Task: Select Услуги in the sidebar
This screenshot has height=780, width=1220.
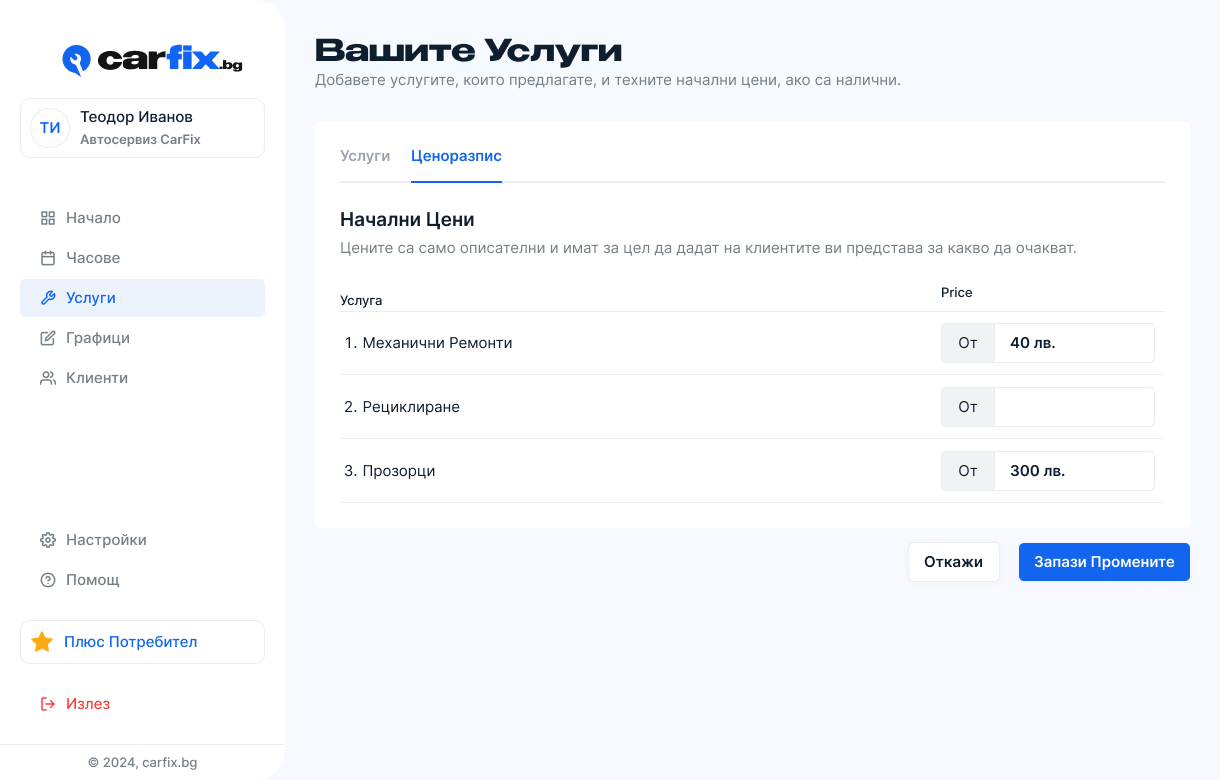Action: click(x=142, y=298)
